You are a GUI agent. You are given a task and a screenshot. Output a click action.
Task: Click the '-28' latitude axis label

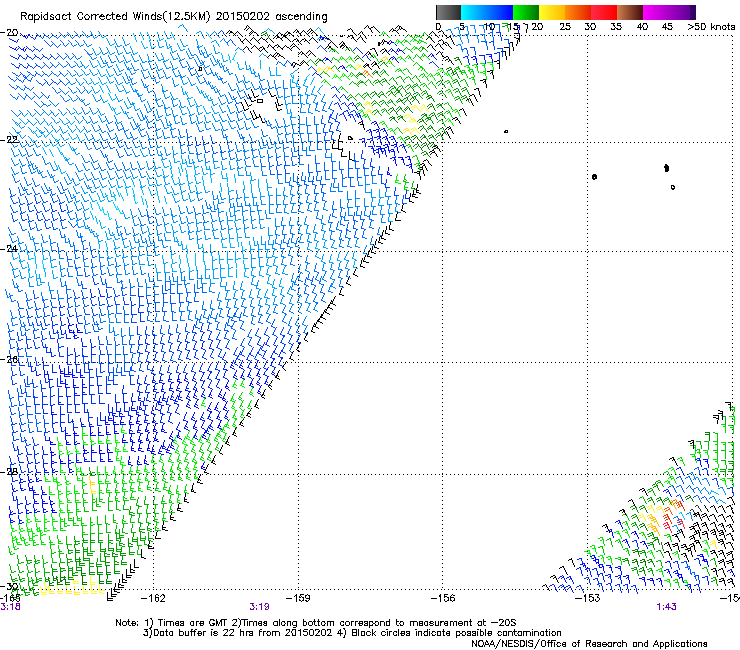tap(10, 472)
